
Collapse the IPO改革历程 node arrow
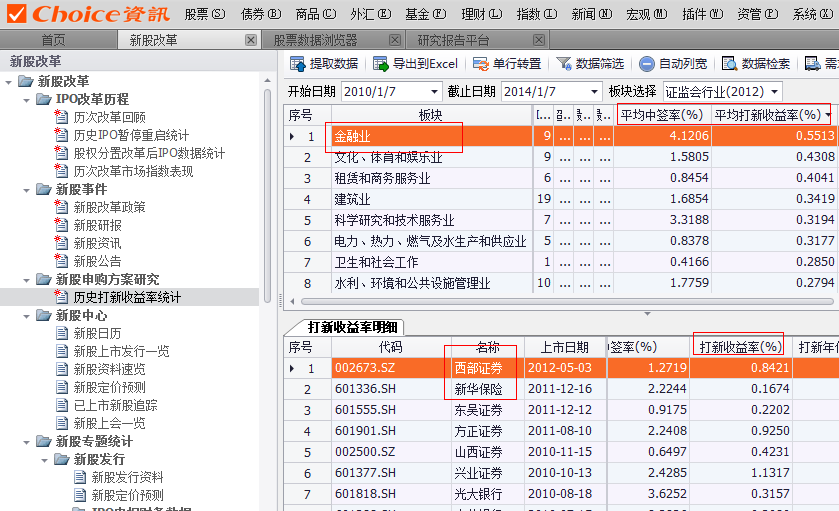coord(26,100)
